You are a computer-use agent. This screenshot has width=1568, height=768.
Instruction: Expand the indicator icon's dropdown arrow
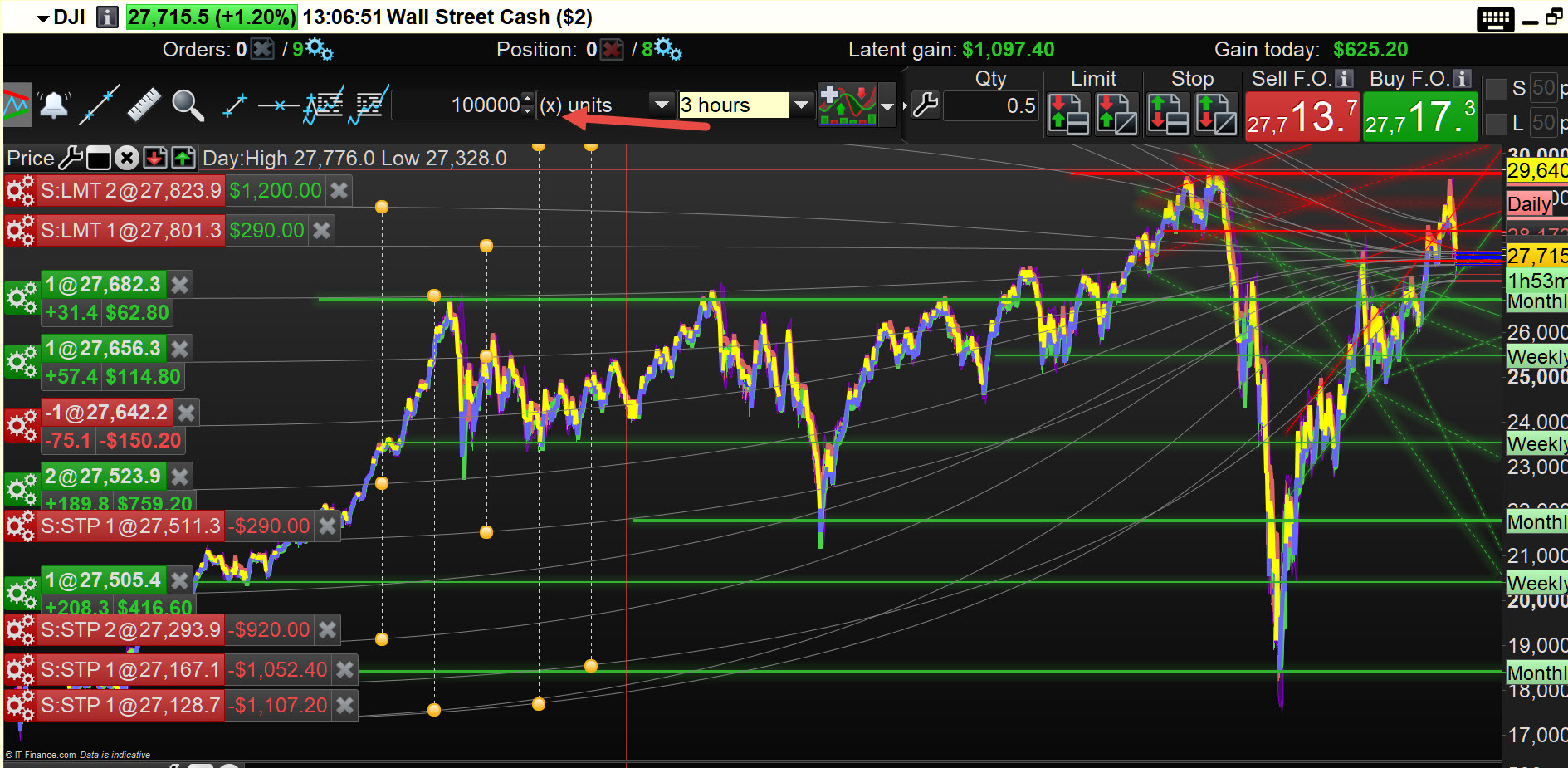(887, 106)
